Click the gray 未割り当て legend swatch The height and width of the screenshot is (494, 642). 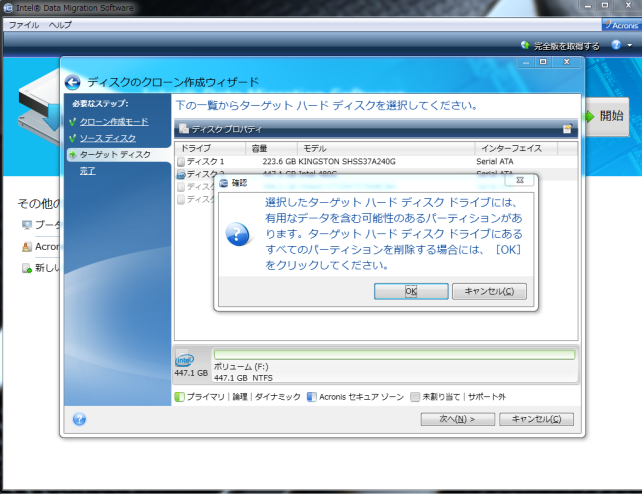pyautogui.click(x=415, y=397)
